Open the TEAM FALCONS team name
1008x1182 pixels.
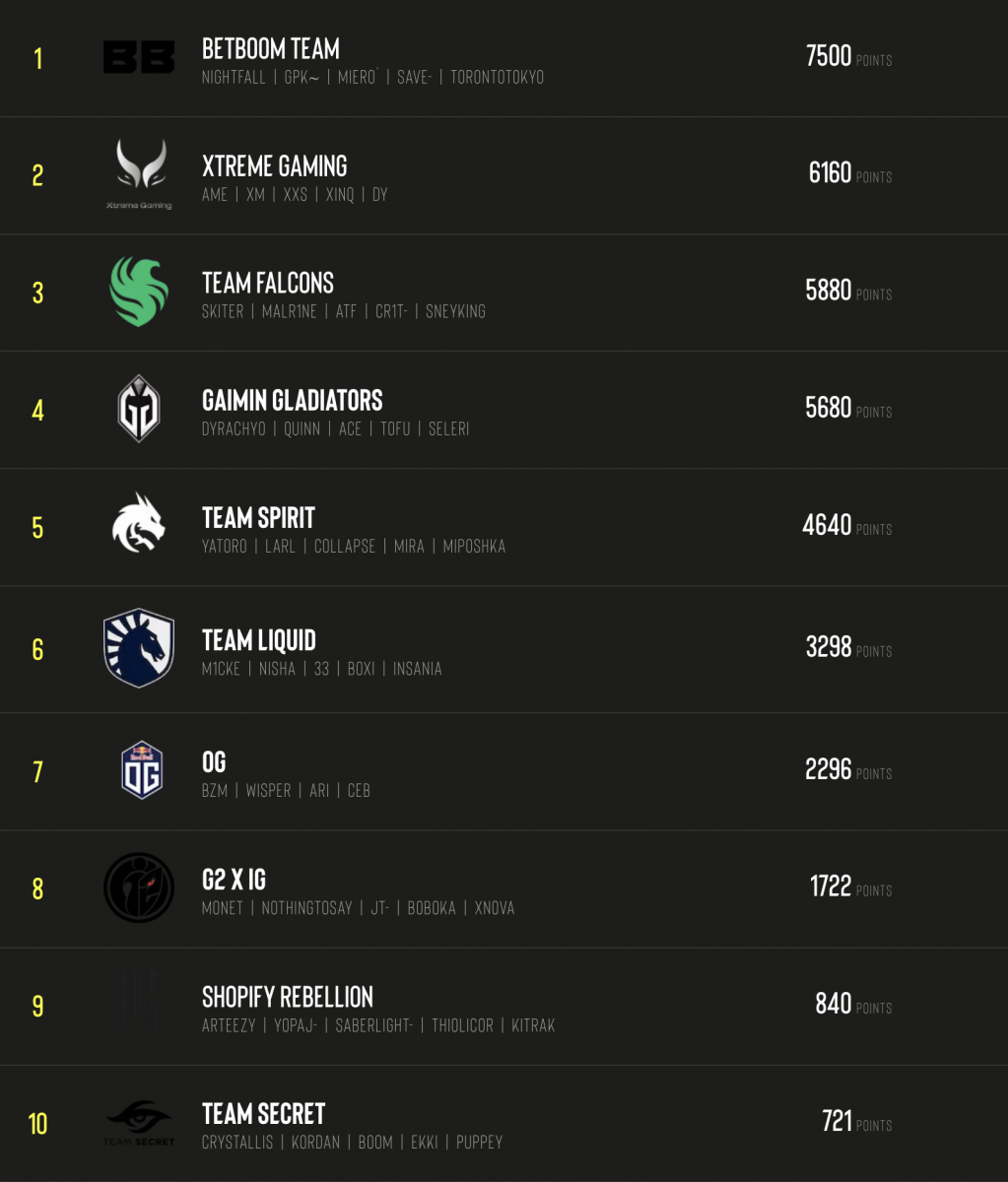pos(267,284)
